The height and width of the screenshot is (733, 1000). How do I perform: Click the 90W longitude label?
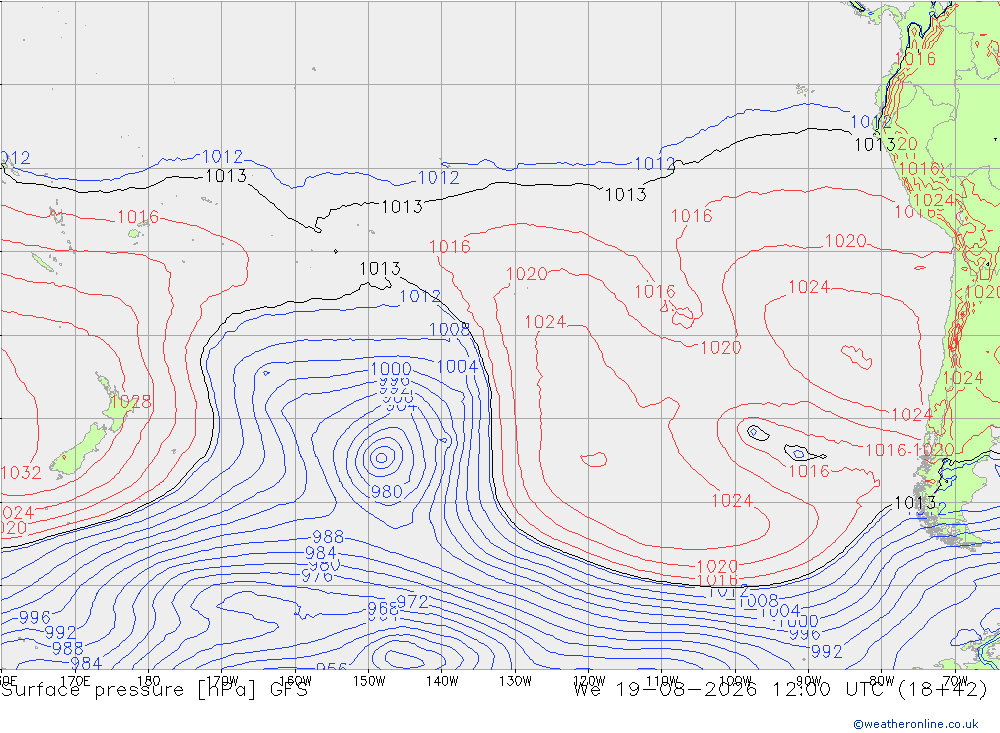pos(809,681)
